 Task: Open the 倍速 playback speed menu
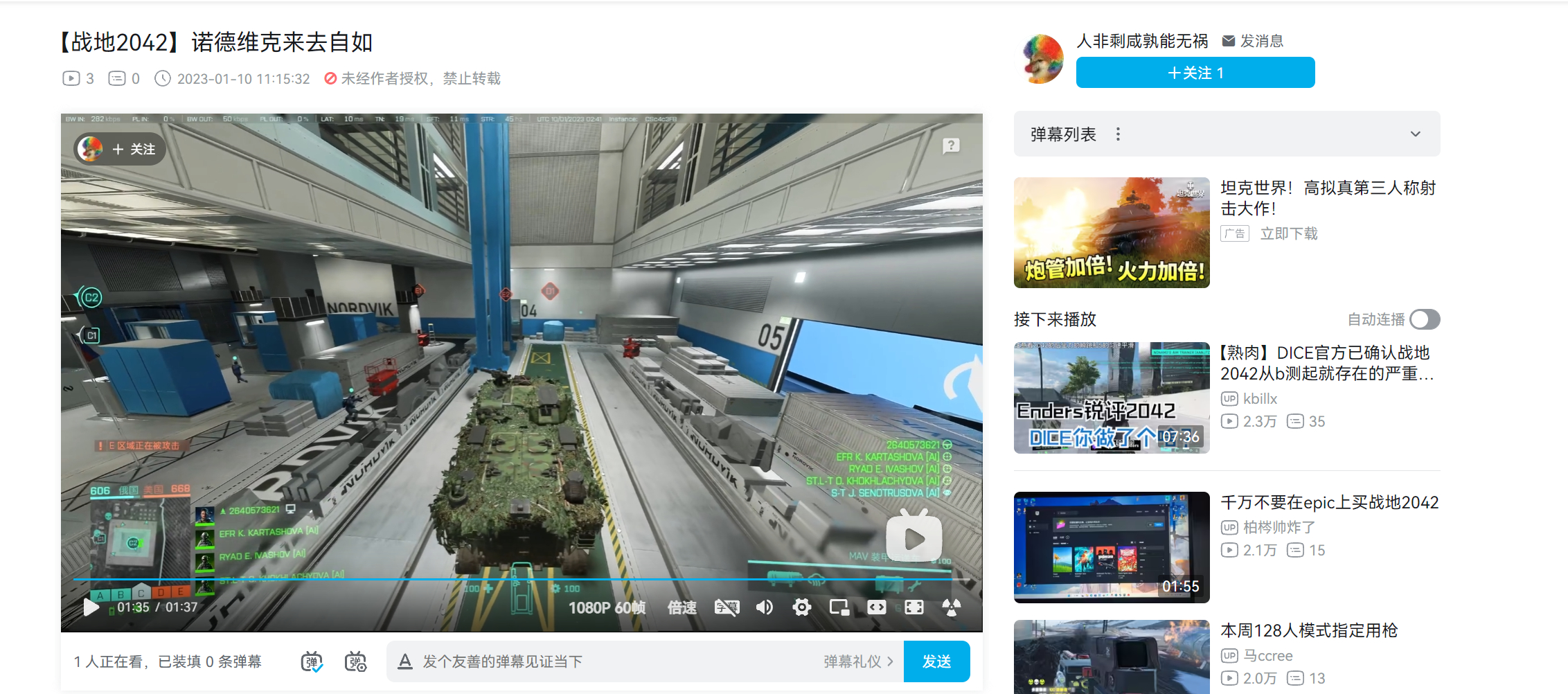coord(682,607)
